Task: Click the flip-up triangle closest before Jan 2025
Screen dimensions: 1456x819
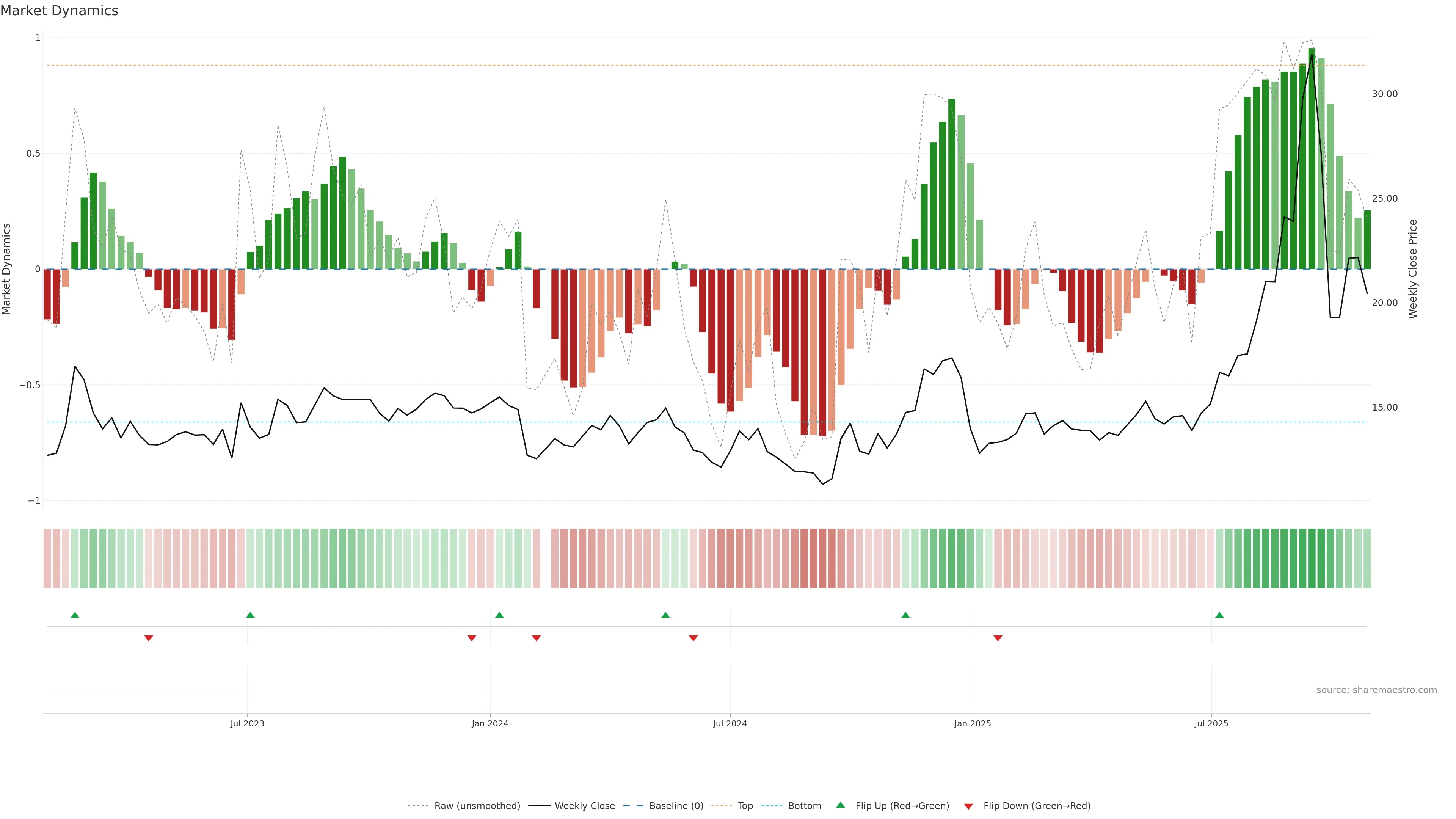Action: (905, 615)
